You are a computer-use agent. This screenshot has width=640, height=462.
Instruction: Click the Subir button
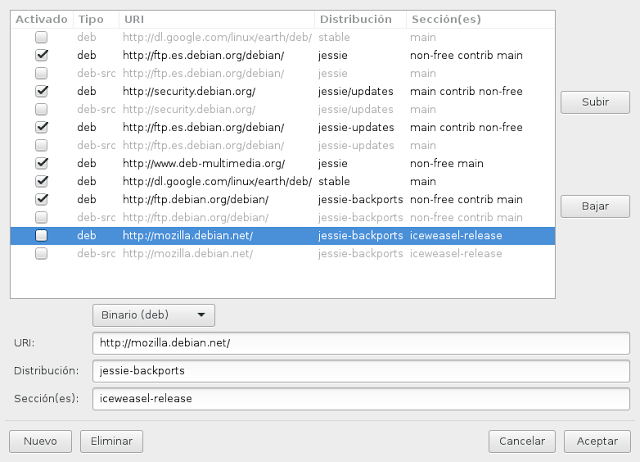tap(594, 103)
